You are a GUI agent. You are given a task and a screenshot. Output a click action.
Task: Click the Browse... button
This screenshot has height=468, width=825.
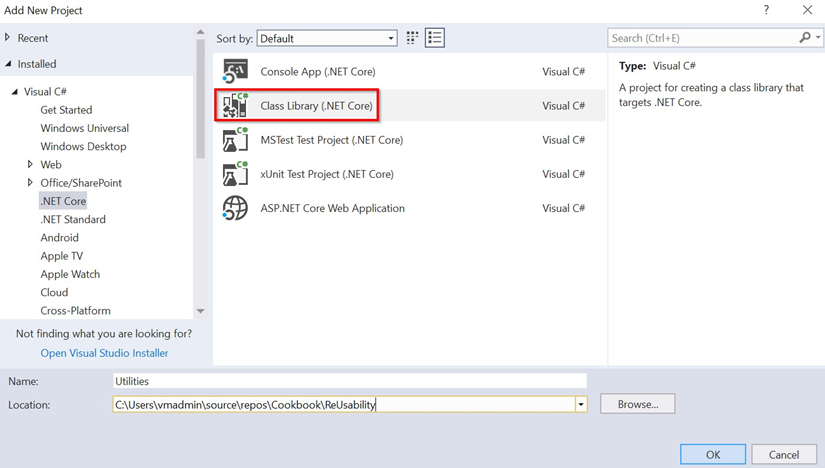point(637,404)
